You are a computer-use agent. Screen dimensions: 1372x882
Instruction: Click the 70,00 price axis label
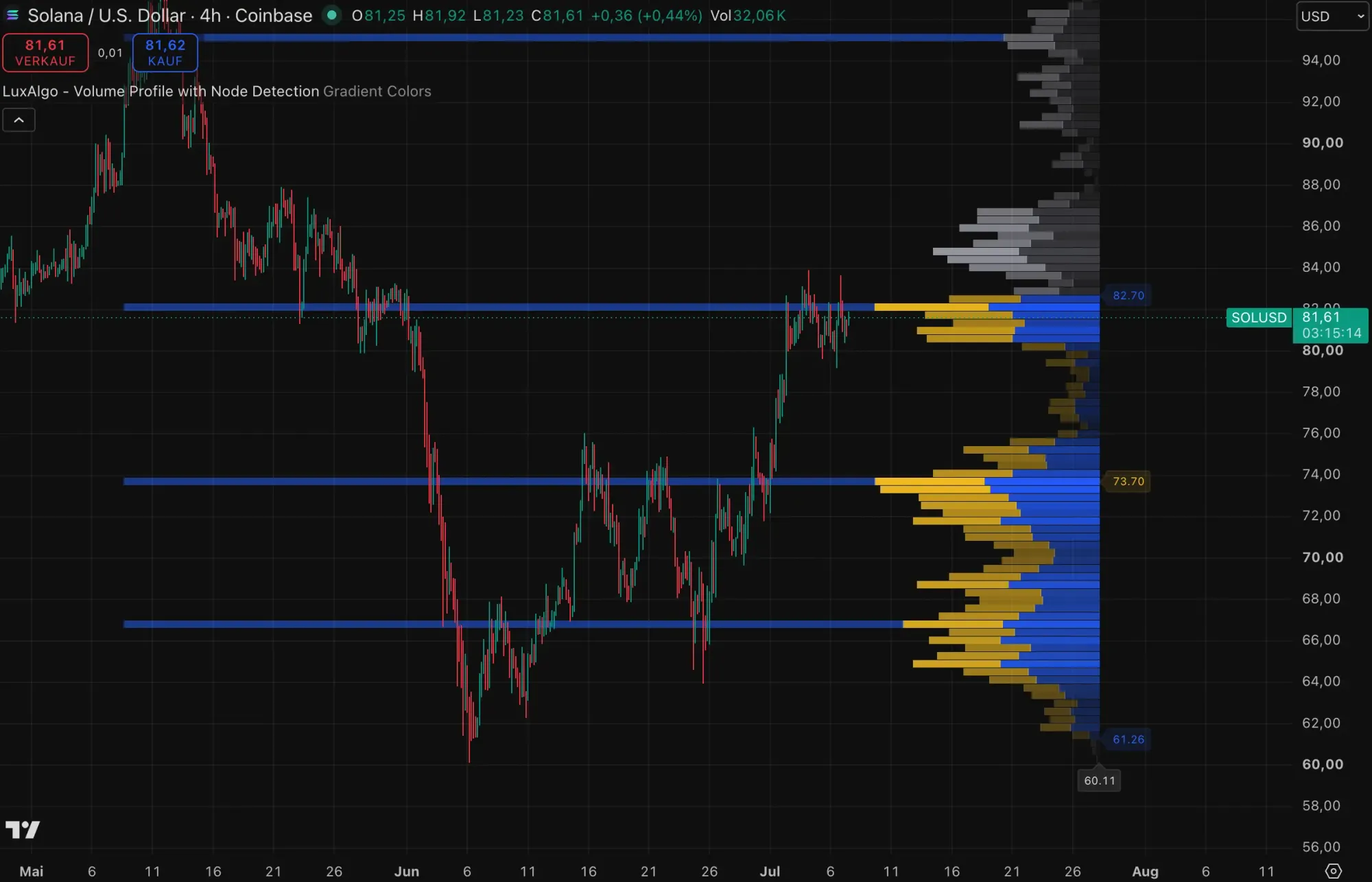tap(1322, 557)
